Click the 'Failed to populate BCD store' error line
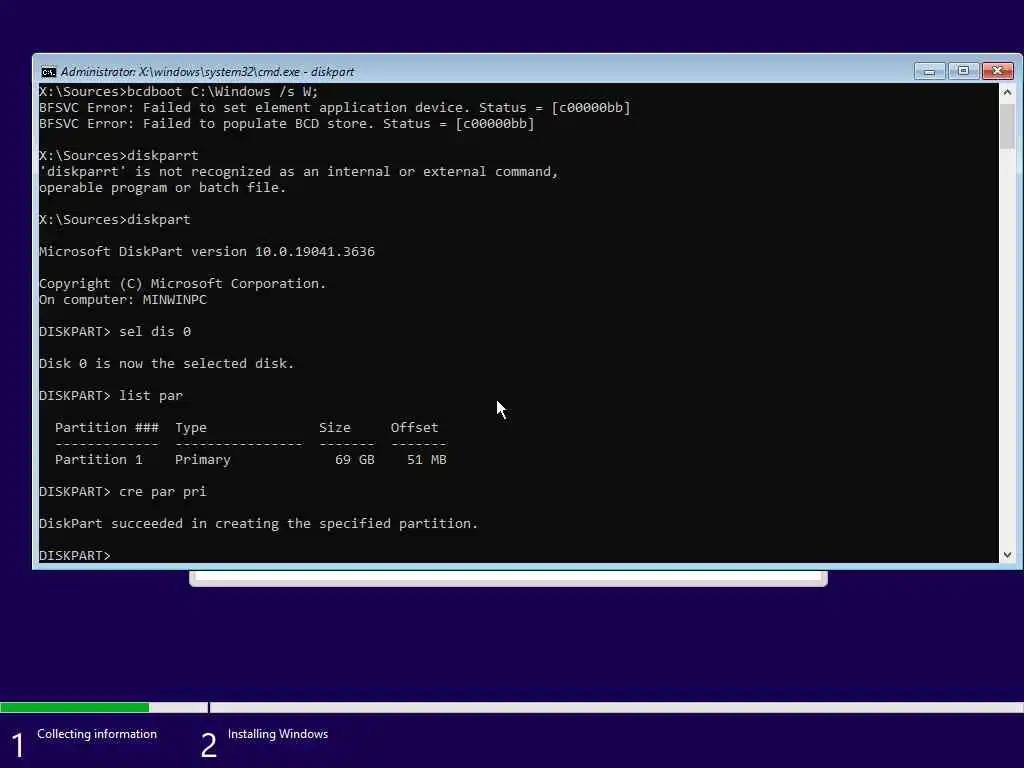 (287, 123)
